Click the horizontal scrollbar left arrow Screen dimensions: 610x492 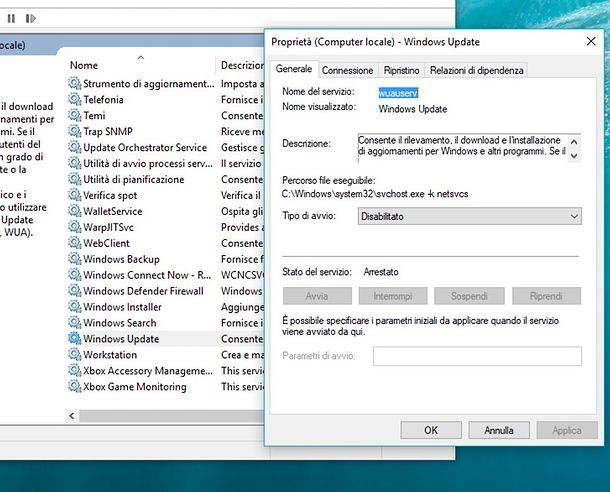click(72, 416)
